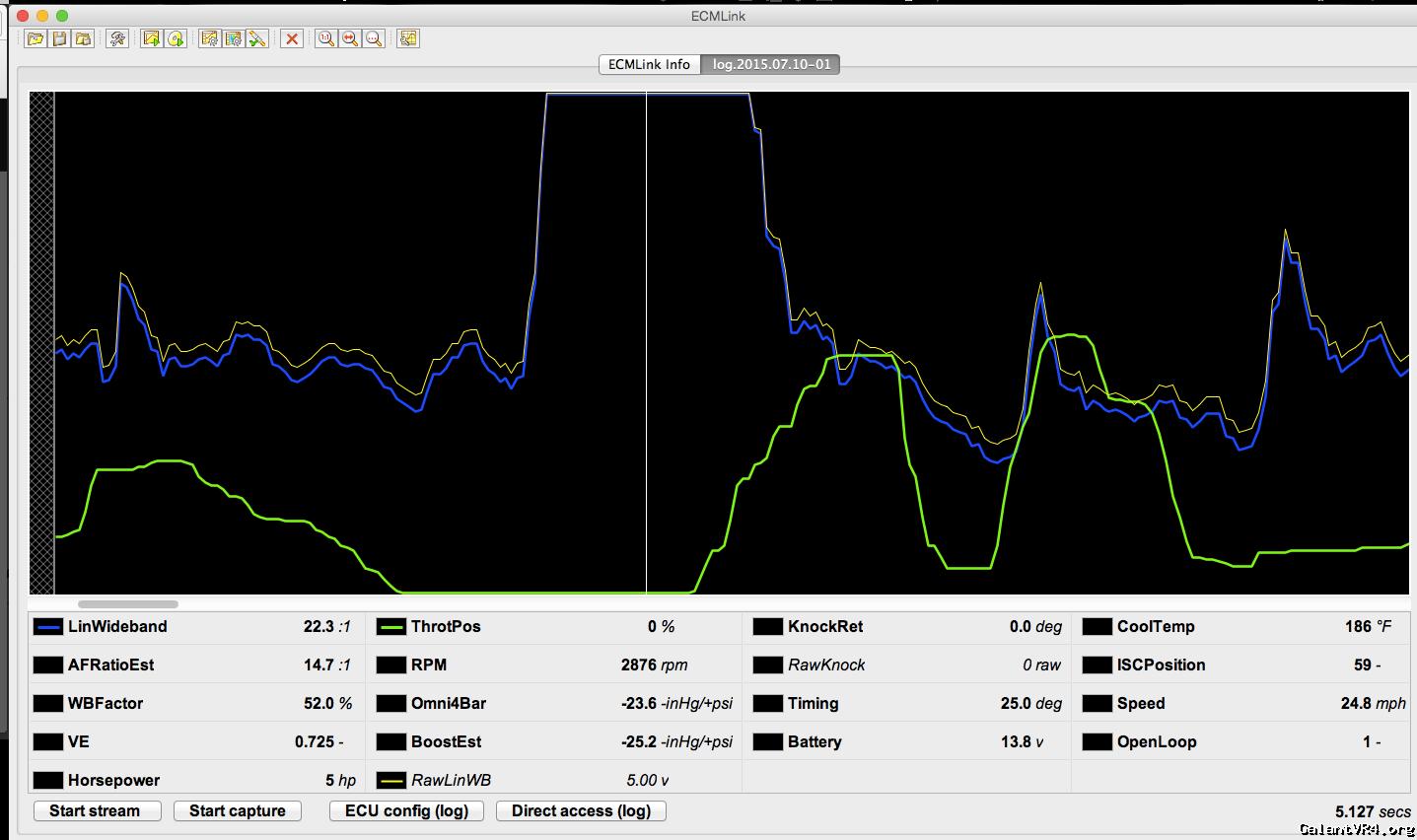Click the 24.8 mph Speed value
Image resolution: width=1417 pixels, height=840 pixels.
pos(1374,703)
